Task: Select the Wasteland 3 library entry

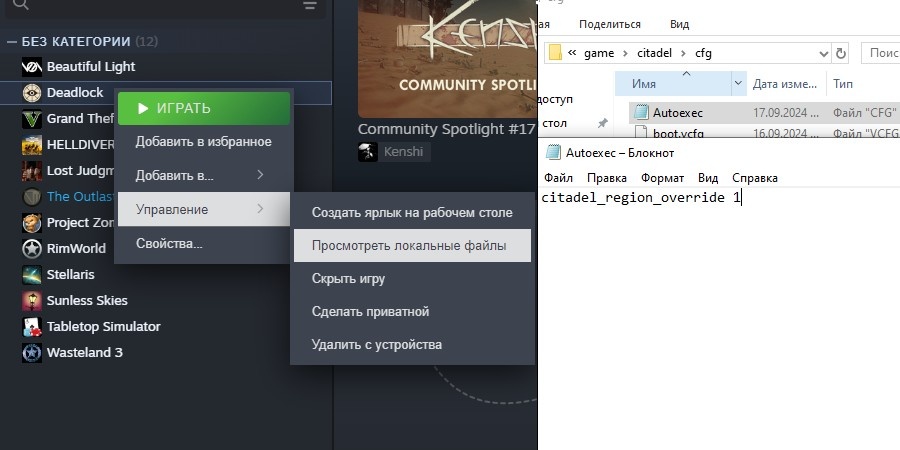Action: 84,352
